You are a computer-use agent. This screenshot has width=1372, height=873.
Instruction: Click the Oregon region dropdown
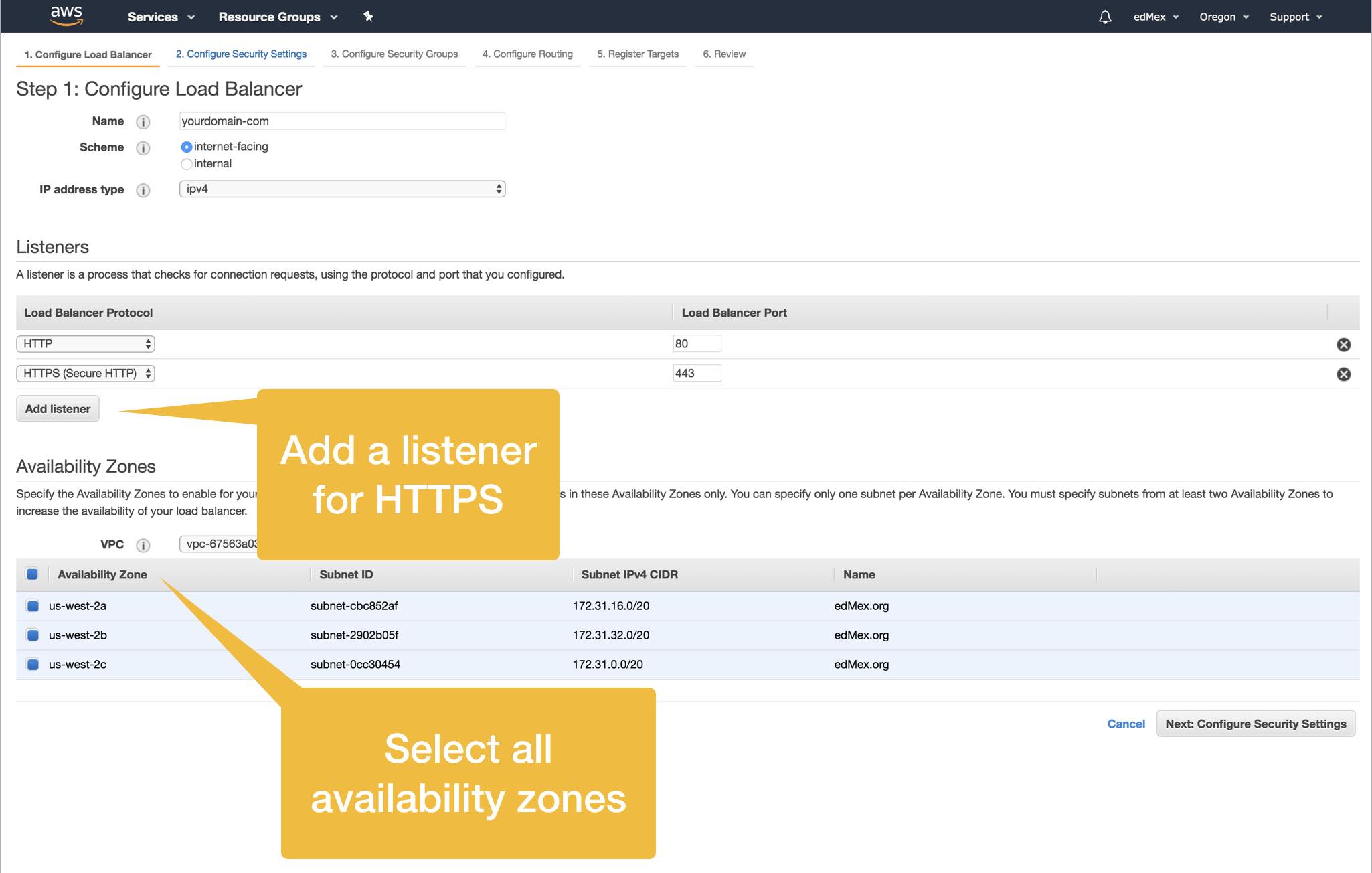click(x=1224, y=16)
